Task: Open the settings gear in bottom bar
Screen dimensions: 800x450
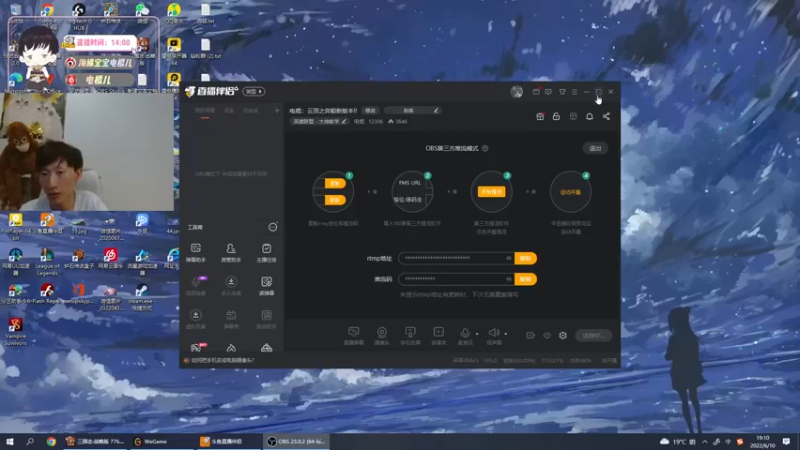Action: [x=563, y=335]
